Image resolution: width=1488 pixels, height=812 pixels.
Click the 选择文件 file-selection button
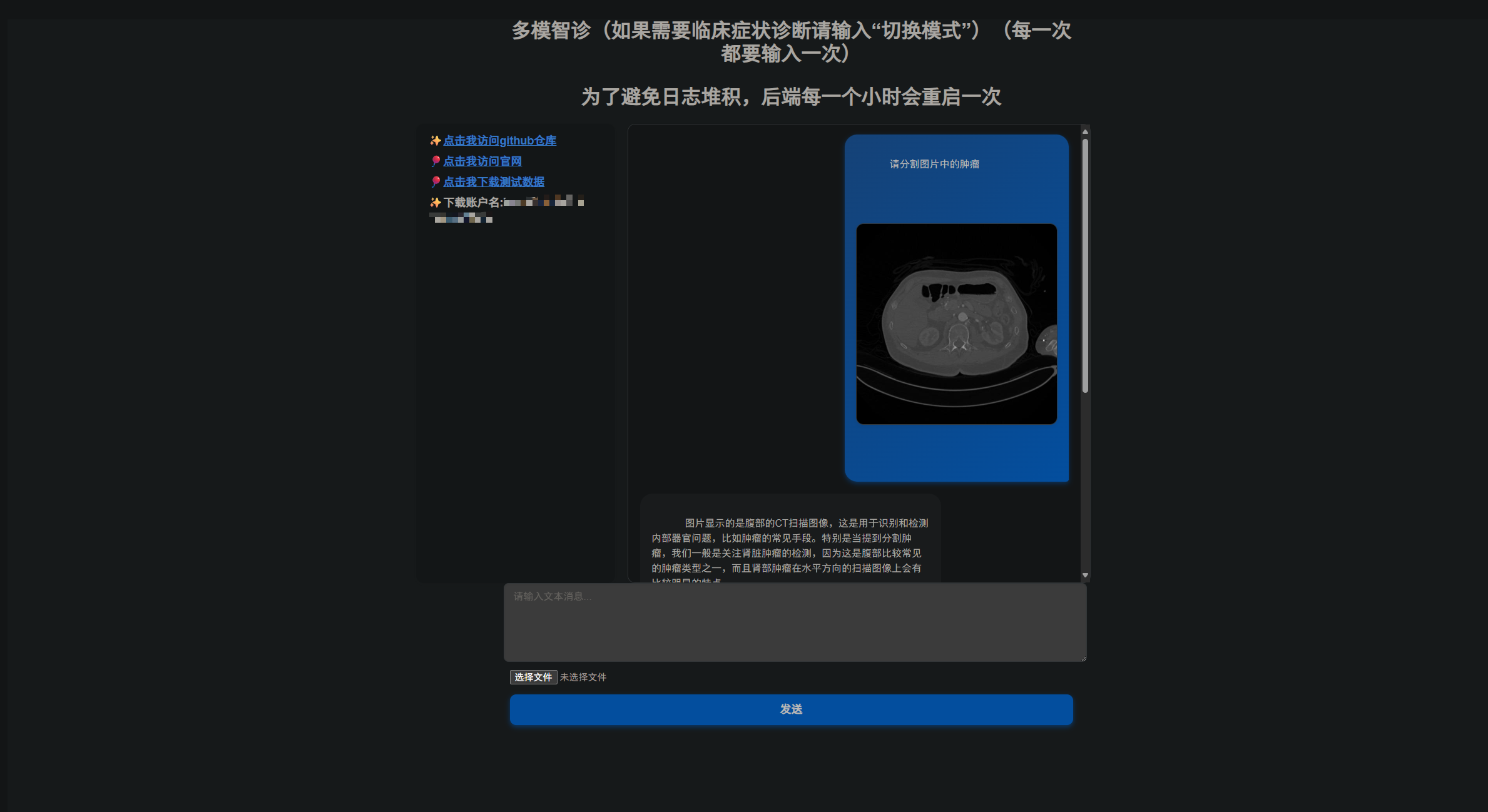pyautogui.click(x=533, y=677)
